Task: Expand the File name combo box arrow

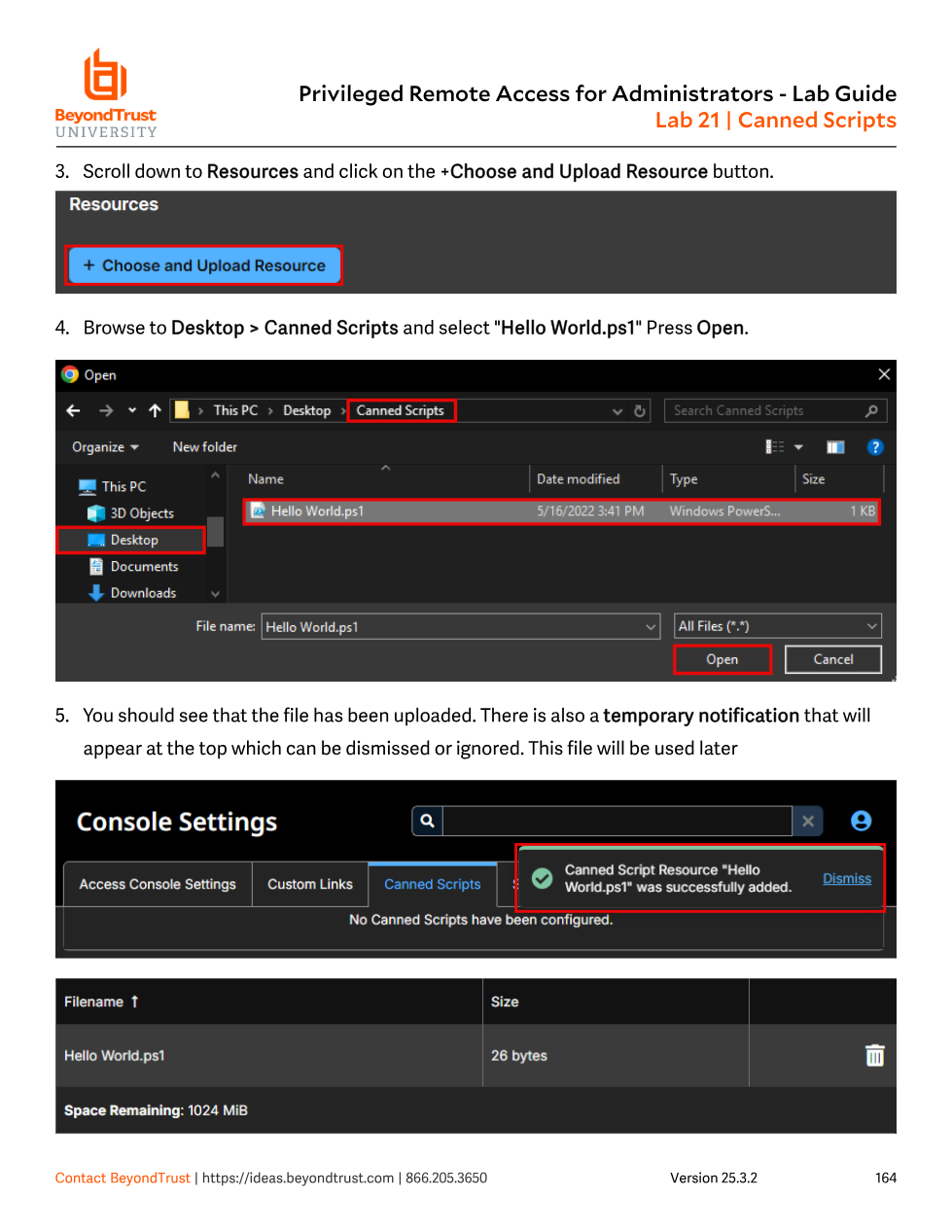Action: coord(651,627)
